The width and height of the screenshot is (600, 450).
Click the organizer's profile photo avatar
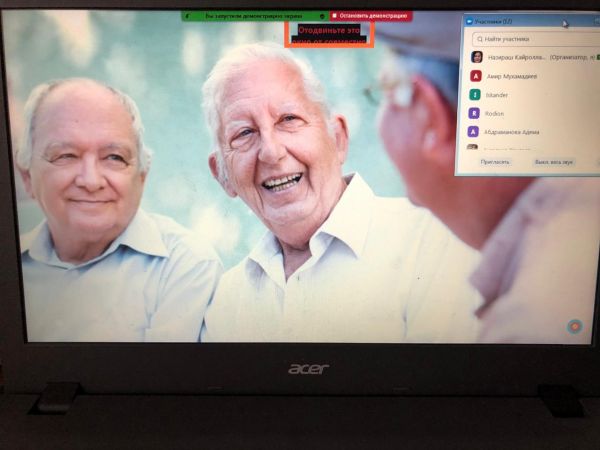476,57
